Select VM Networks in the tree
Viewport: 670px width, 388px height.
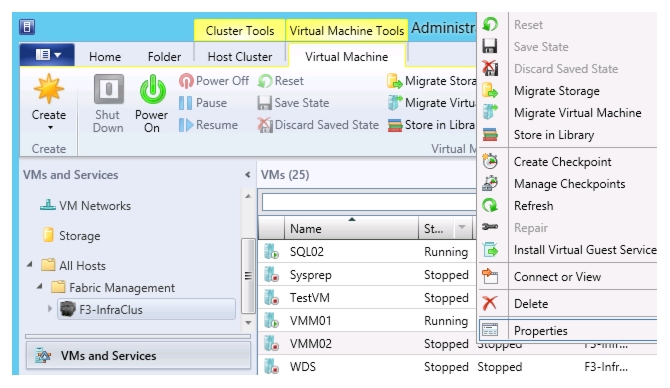click(86, 206)
